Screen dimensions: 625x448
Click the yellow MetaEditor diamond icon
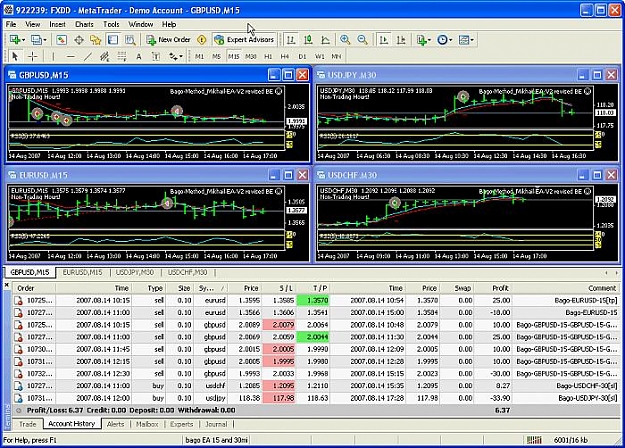[202, 39]
